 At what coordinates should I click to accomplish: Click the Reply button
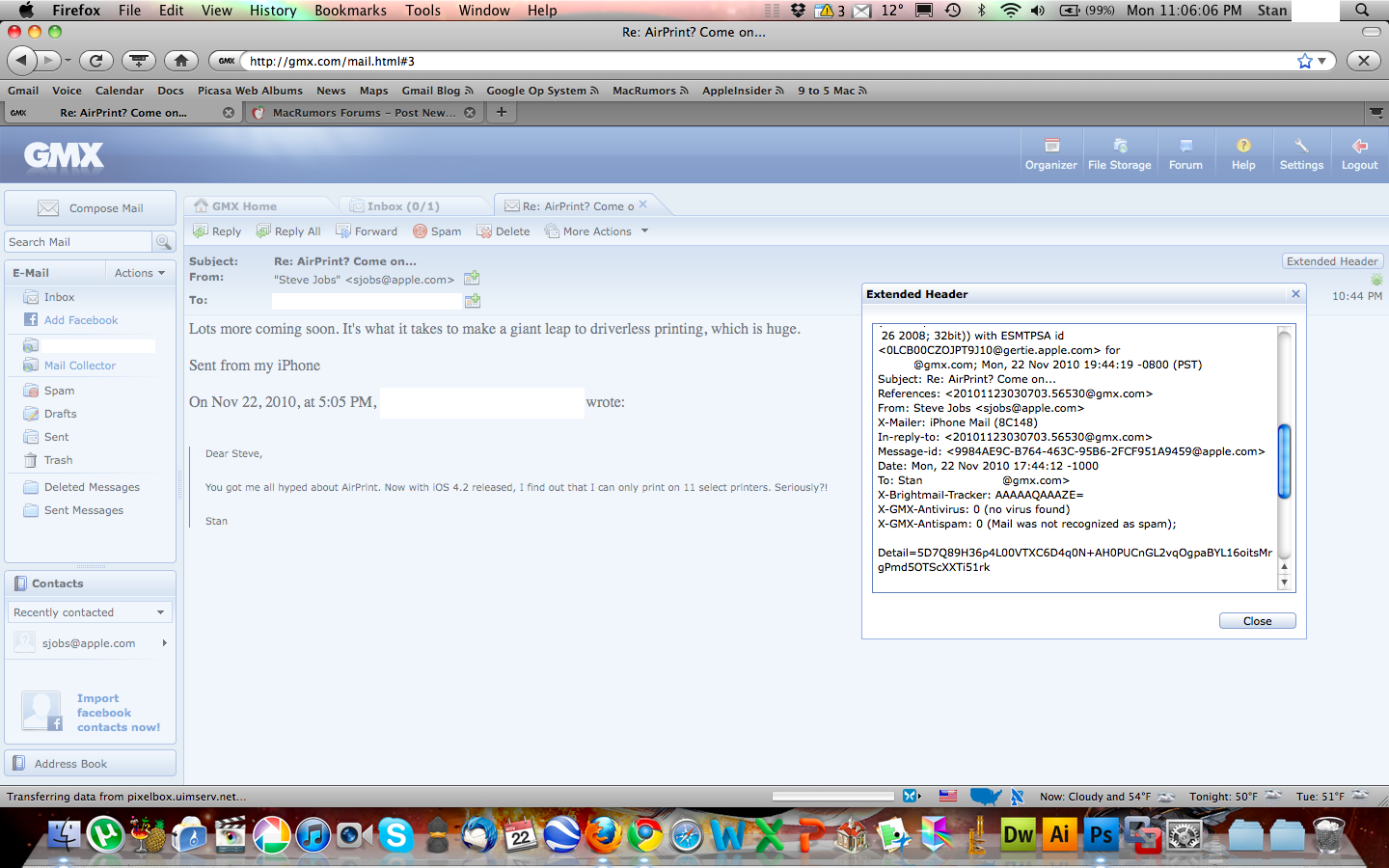pos(217,231)
